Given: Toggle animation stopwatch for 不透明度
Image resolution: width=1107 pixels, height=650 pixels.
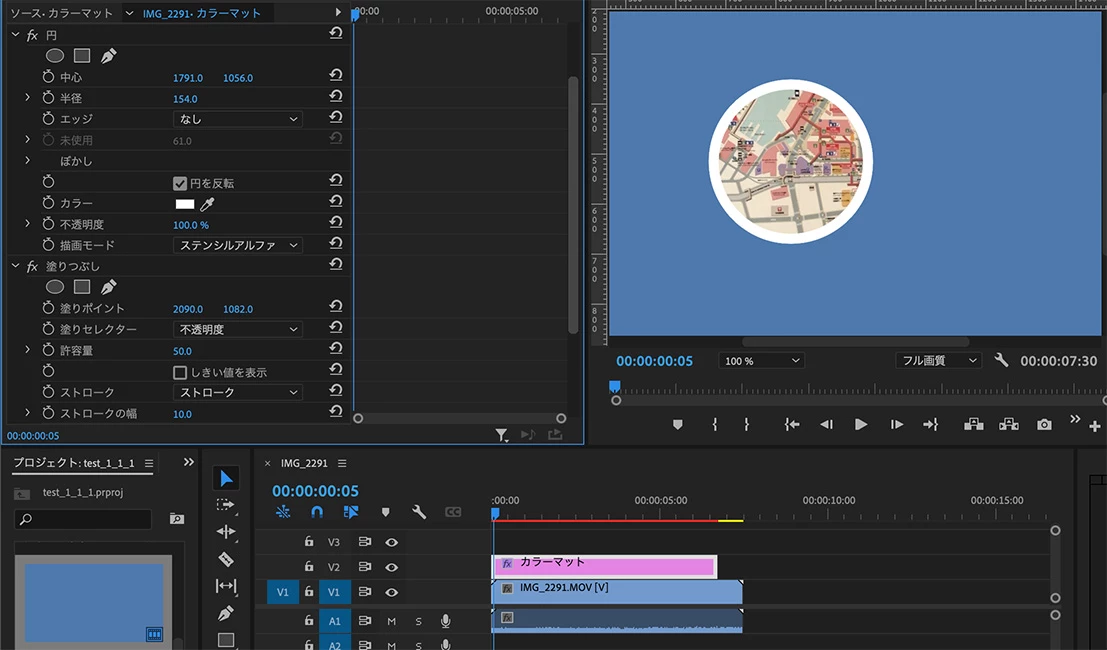Looking at the screenshot, I should point(48,224).
